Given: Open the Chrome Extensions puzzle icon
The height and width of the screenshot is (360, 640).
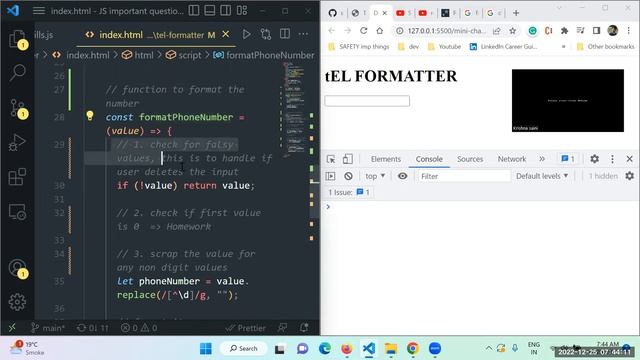Looking at the screenshot, I should (x=564, y=31).
